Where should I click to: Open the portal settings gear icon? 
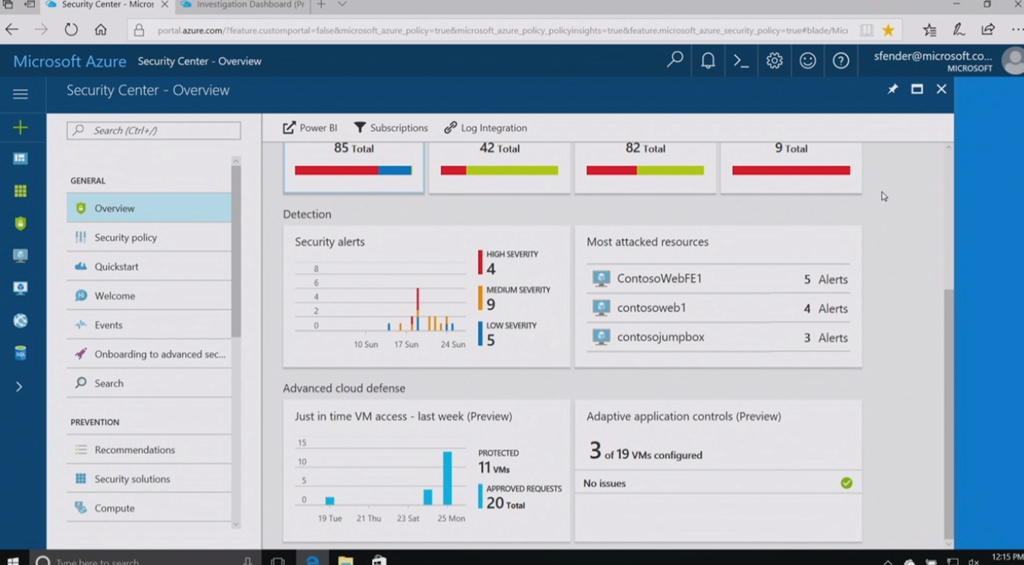coord(775,61)
